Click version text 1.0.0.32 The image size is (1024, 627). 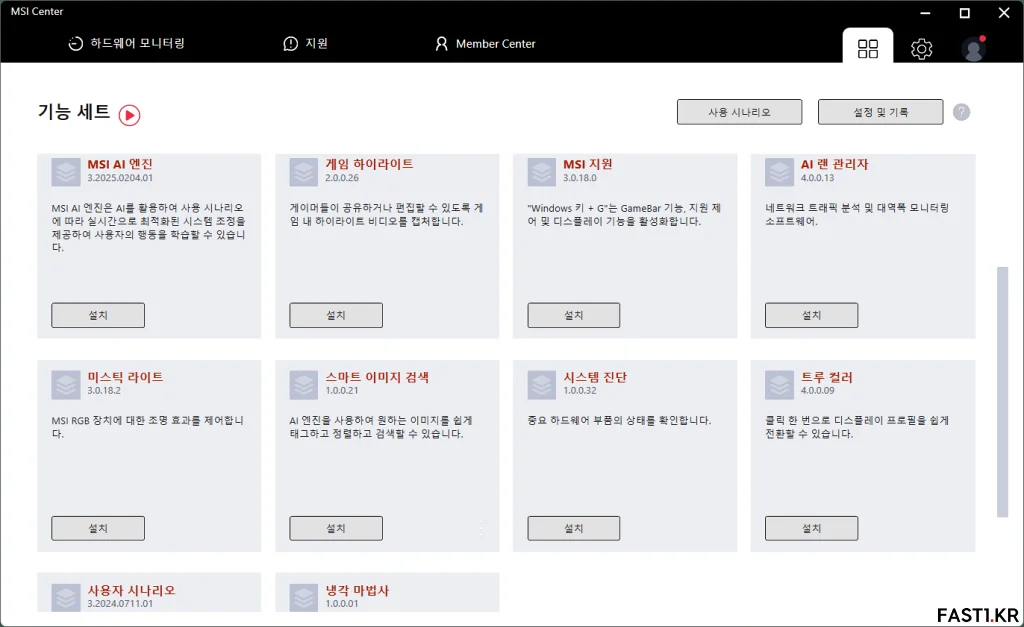pyautogui.click(x=580, y=391)
